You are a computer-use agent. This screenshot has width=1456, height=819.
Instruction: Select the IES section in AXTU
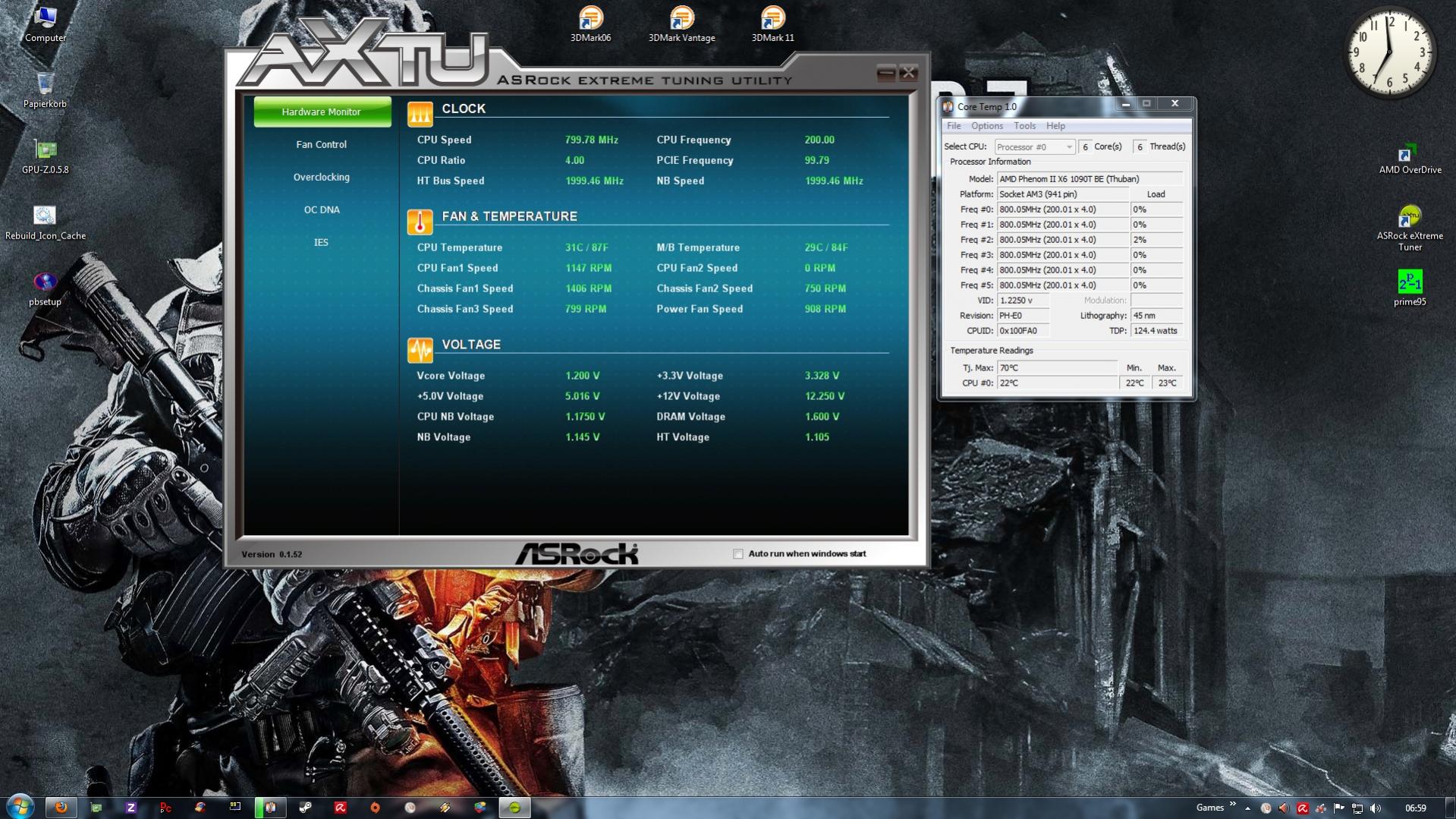click(x=322, y=242)
